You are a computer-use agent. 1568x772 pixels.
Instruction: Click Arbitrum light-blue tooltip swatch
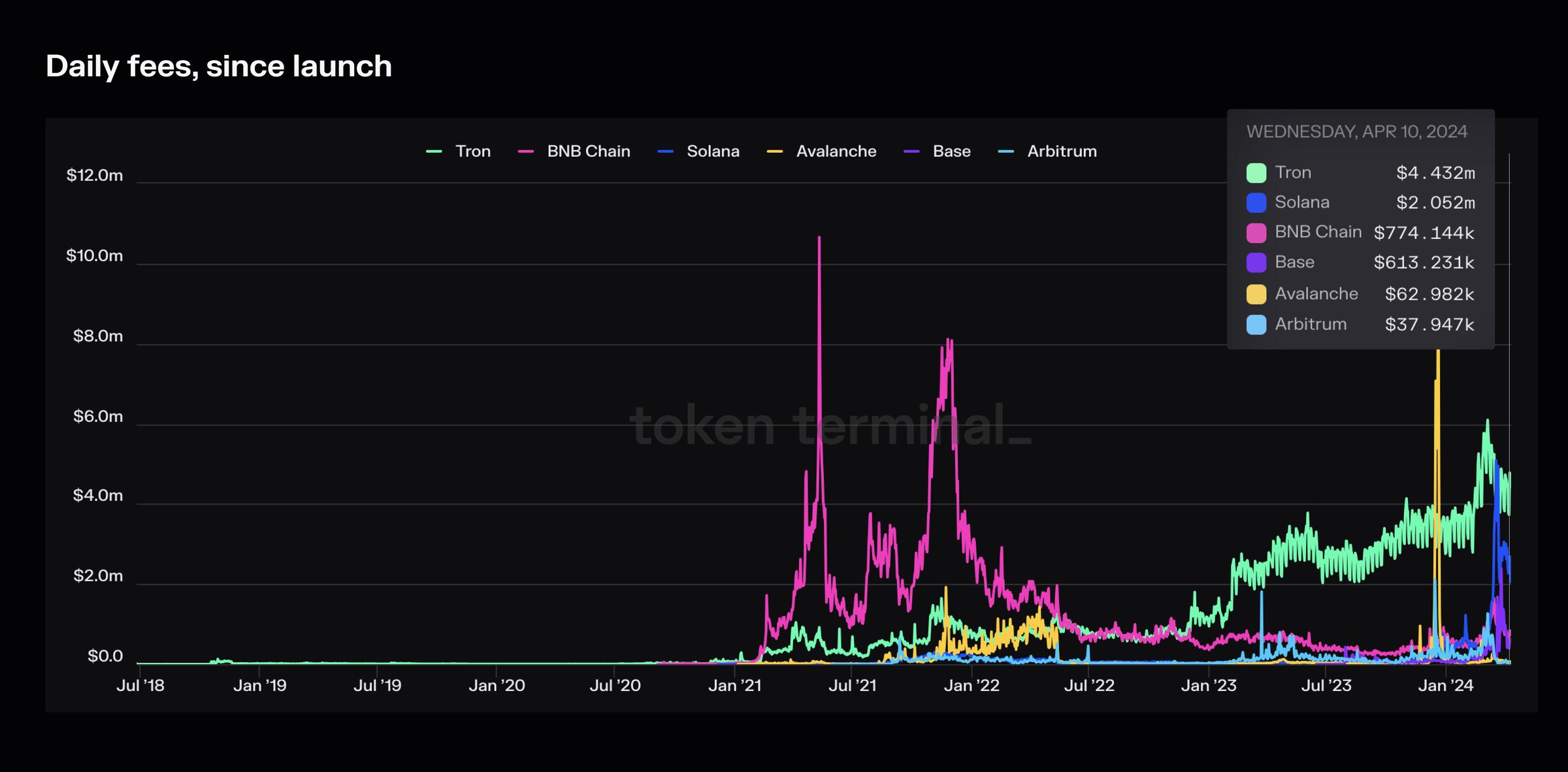(x=1256, y=325)
